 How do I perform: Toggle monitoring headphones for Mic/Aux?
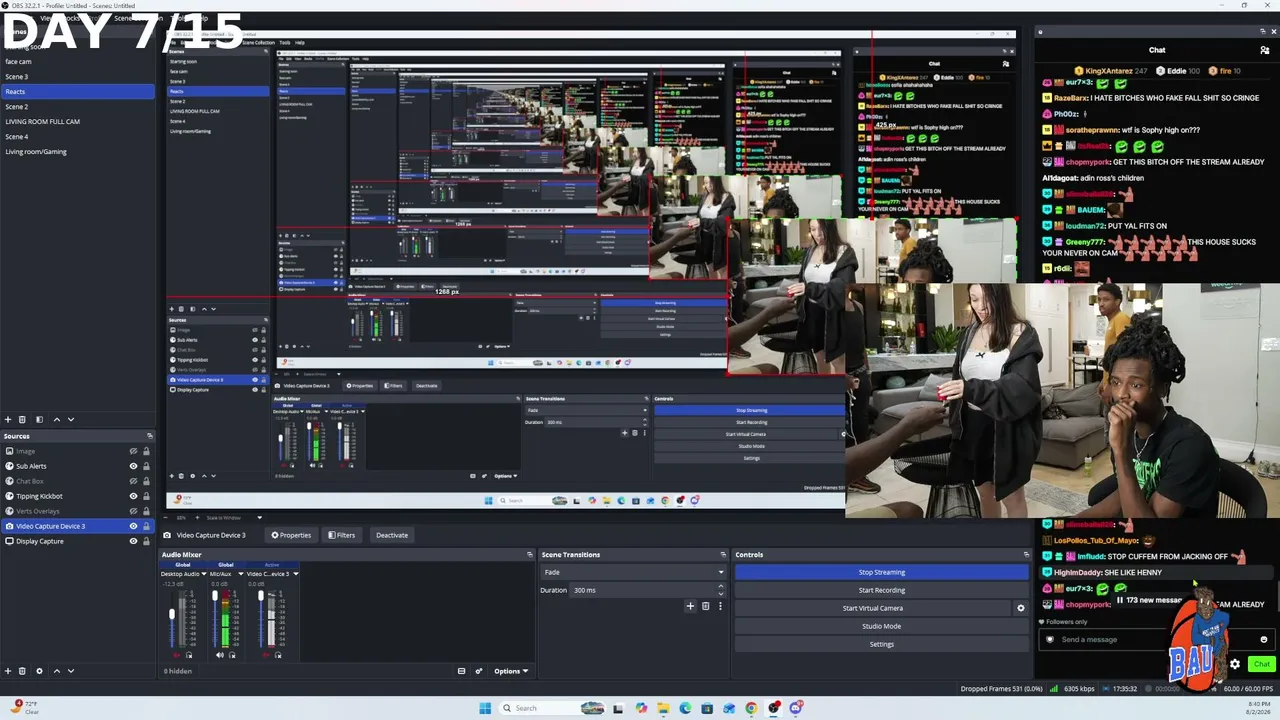tap(233, 655)
